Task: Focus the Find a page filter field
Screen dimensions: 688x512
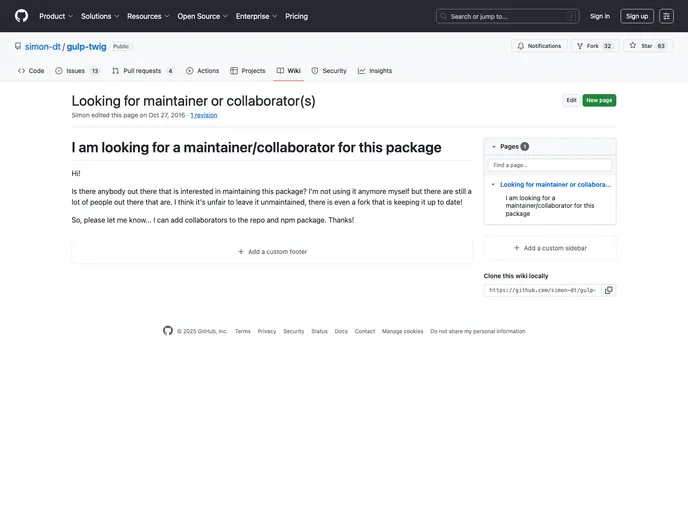Action: [550, 165]
